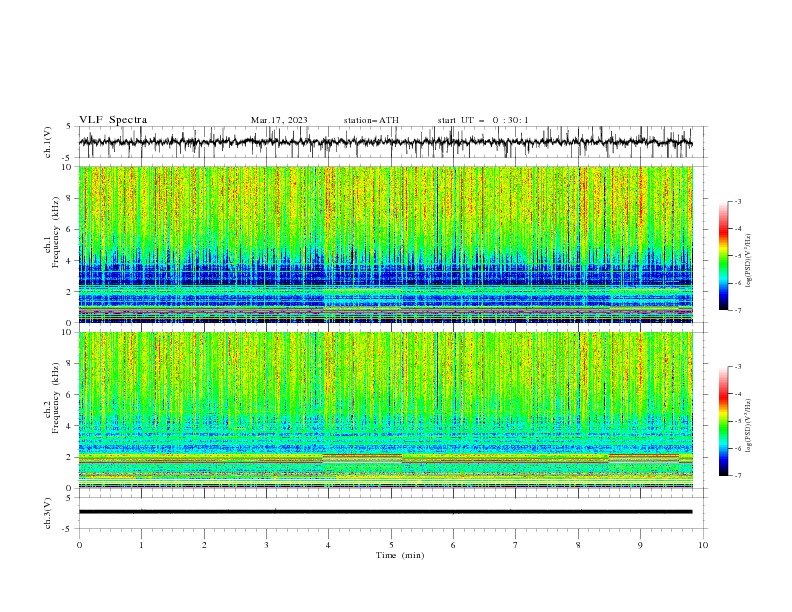
Task: Click the ch.2 "Frequency (kHz)" axis label
Action: (56, 397)
